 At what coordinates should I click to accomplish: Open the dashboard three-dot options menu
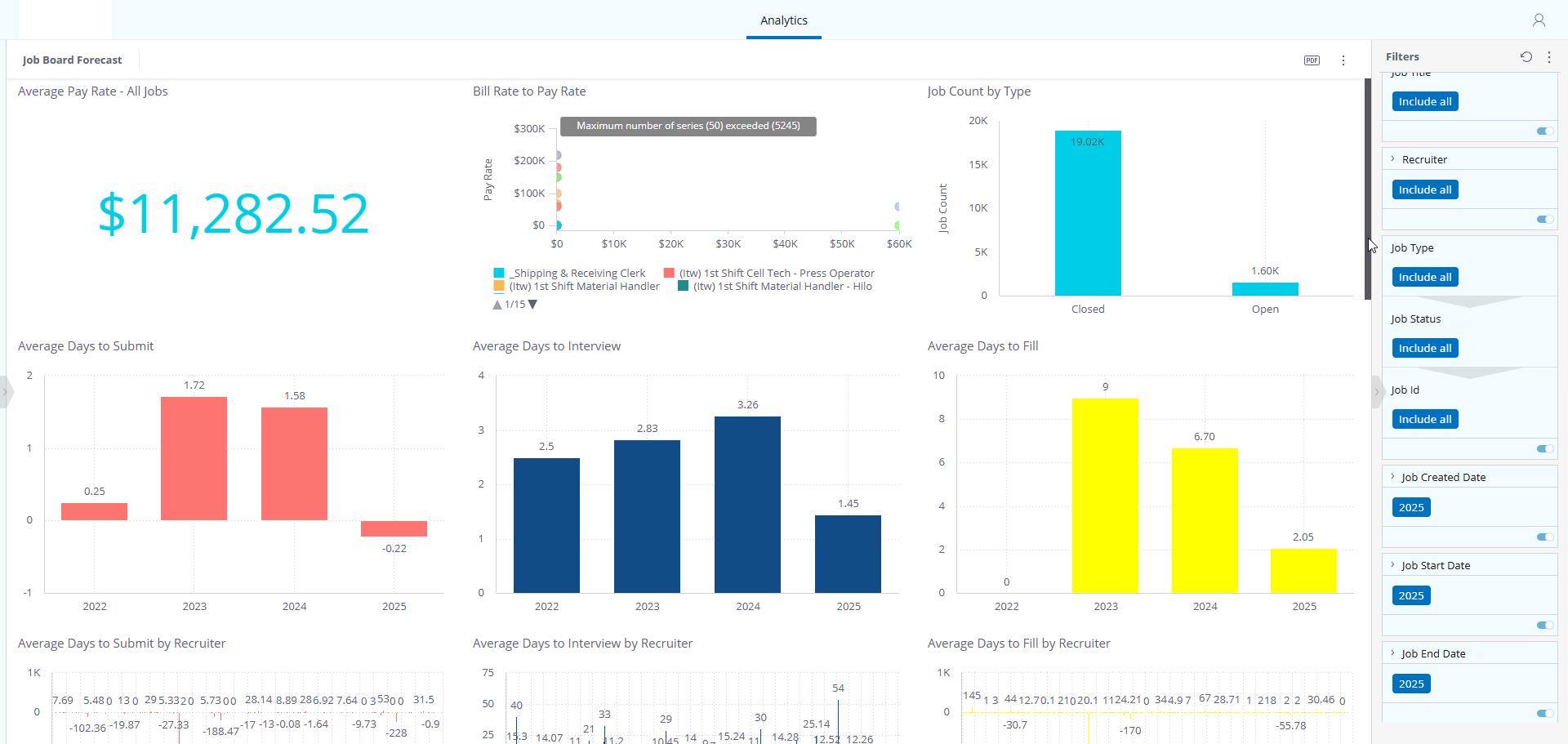coord(1343,60)
